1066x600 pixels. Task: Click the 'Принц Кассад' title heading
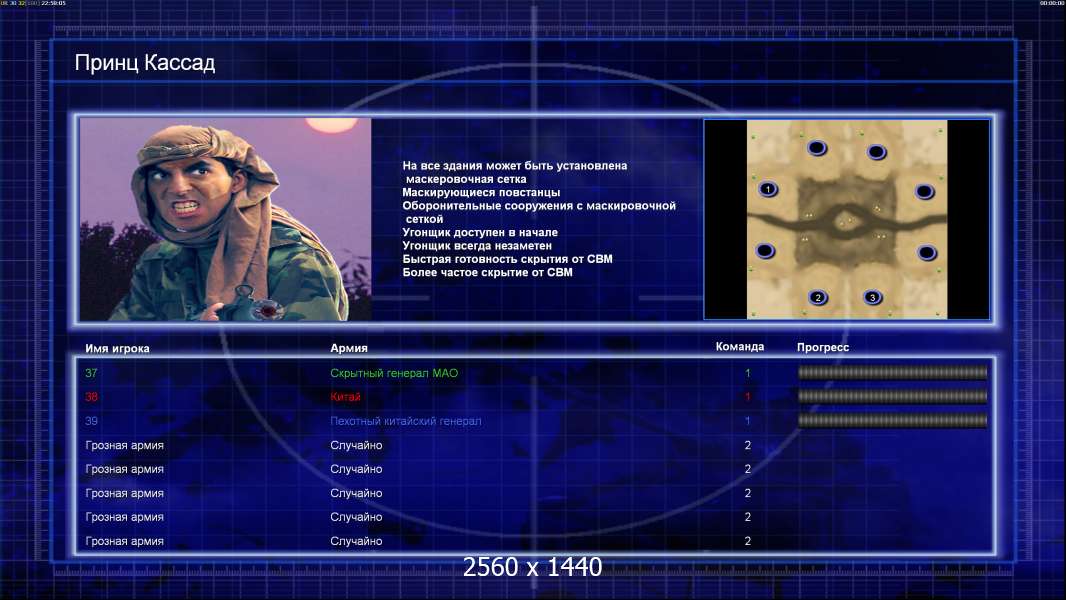click(145, 63)
